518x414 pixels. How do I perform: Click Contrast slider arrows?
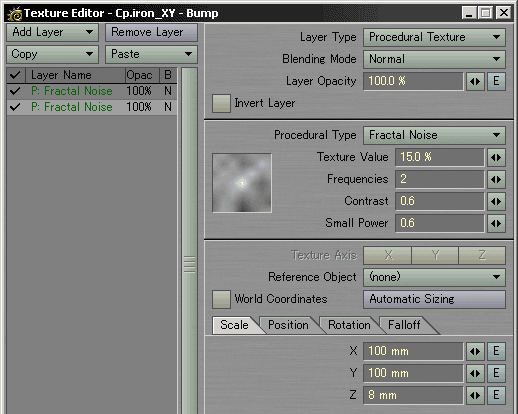coord(496,201)
